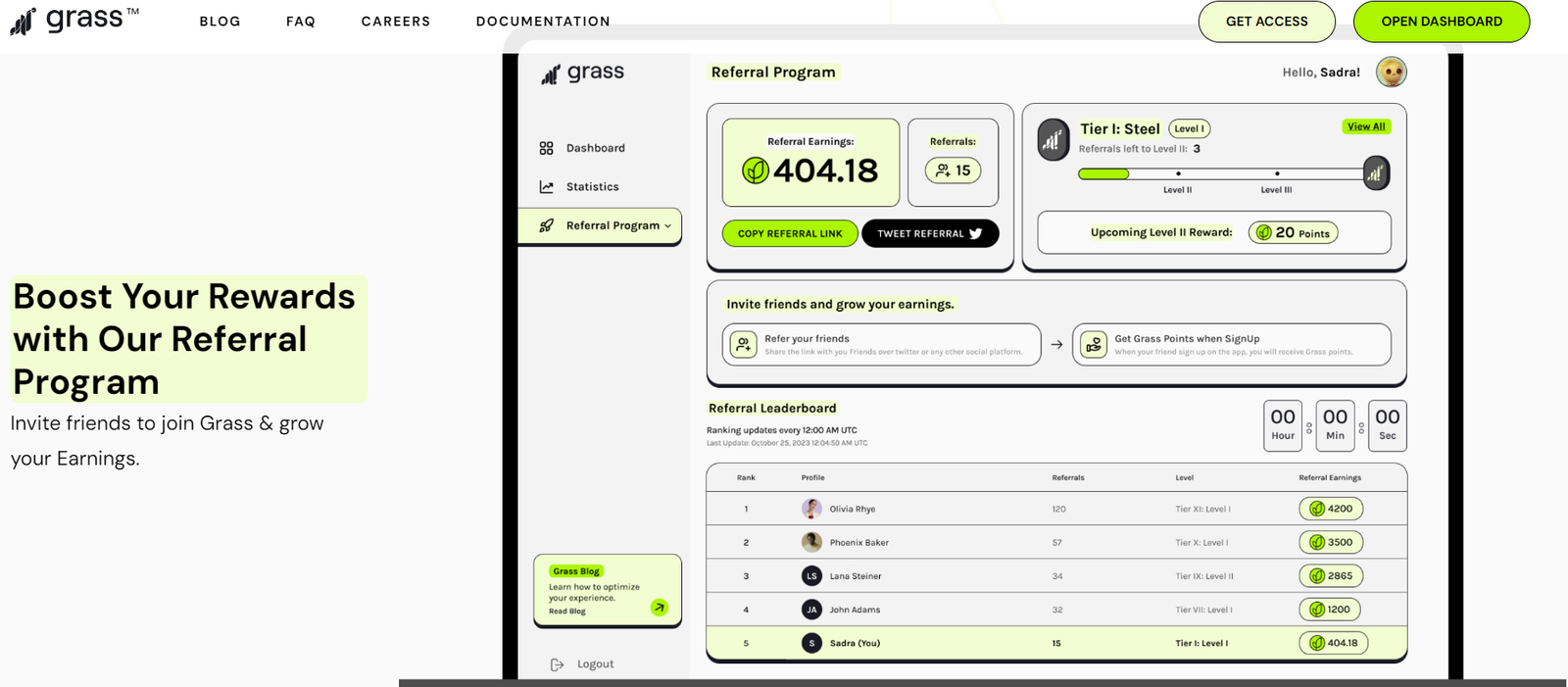Click the 4200 earnings badge
Screen dimensions: 1568x687
click(1331, 509)
